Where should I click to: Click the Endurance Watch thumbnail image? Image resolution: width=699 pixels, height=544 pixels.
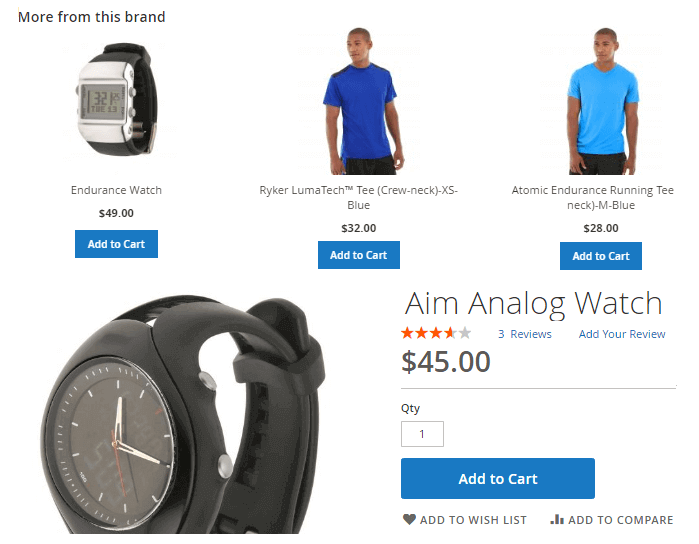coord(116,99)
